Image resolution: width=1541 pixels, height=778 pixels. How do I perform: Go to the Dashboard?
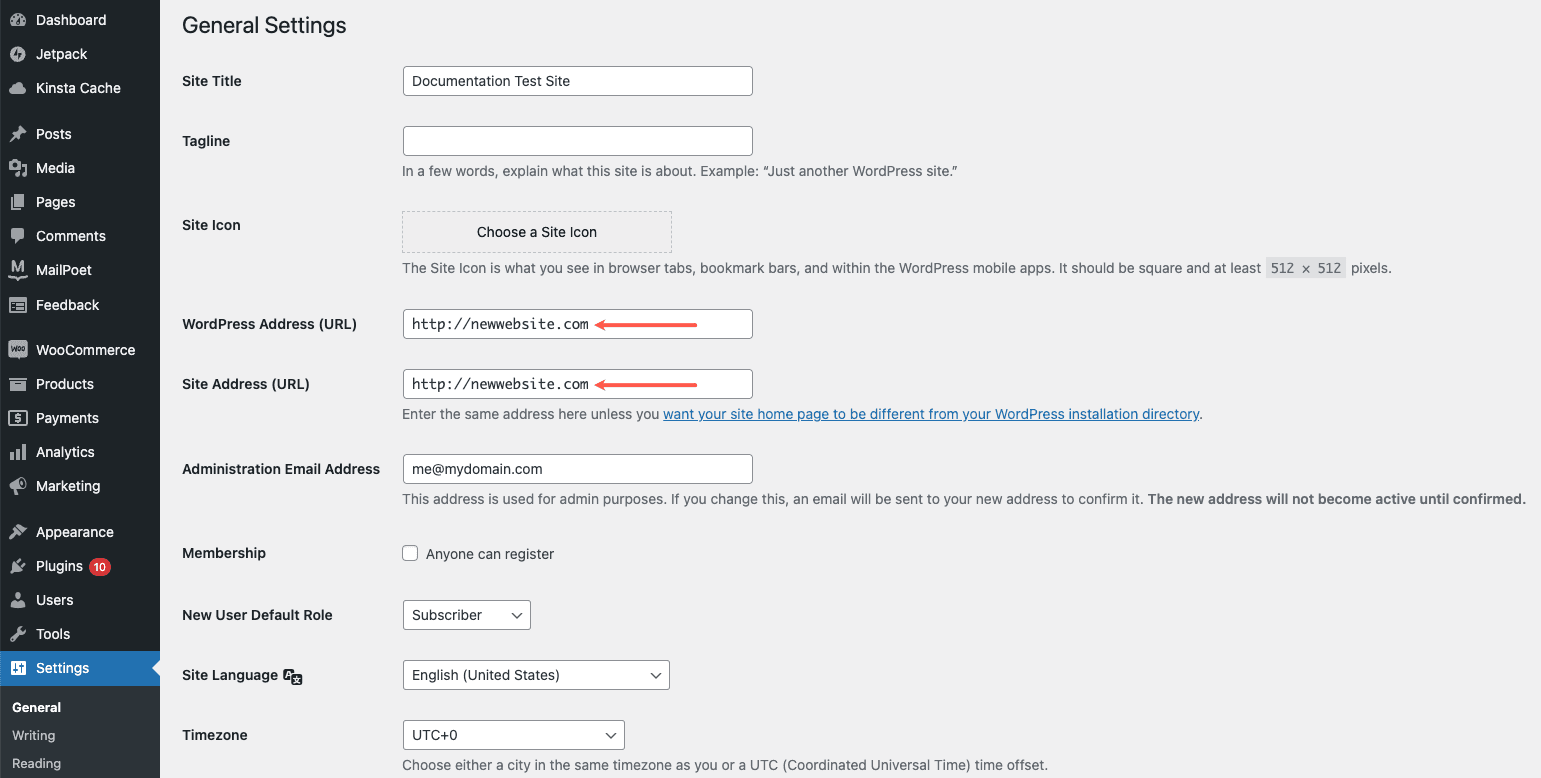pos(71,19)
